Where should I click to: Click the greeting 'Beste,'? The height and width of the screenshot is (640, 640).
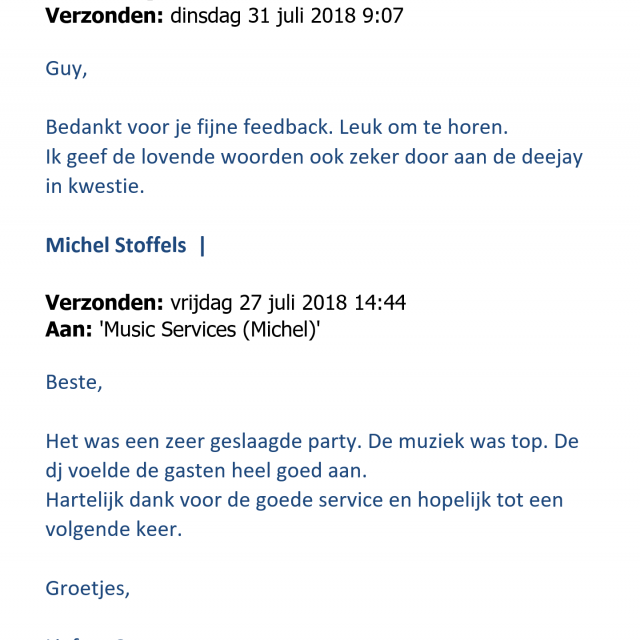pyautogui.click(x=74, y=383)
